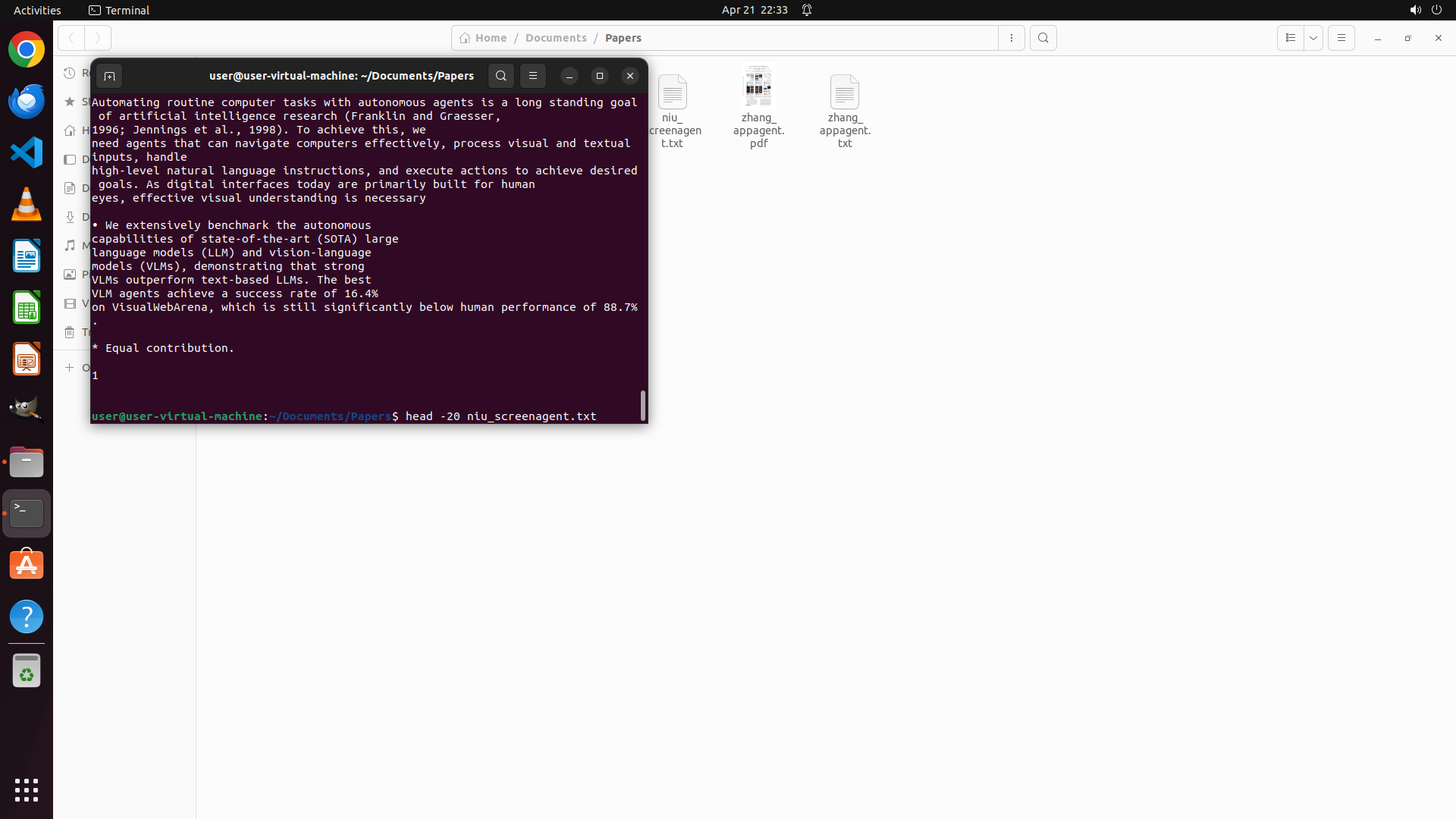Screen dimensions: 1456x819
Task: Open the Activities overview
Action: 37,10
